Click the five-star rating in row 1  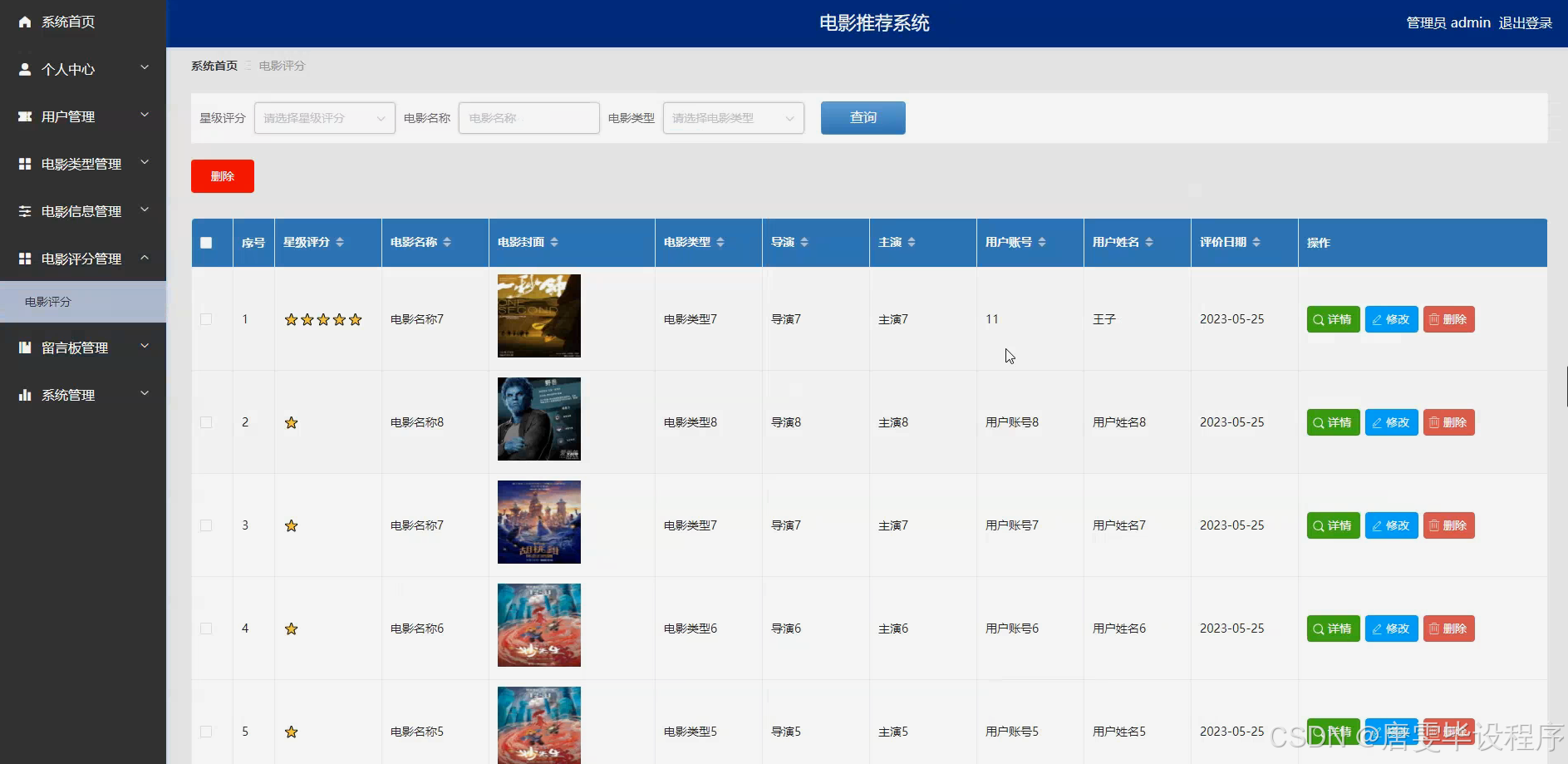[323, 319]
